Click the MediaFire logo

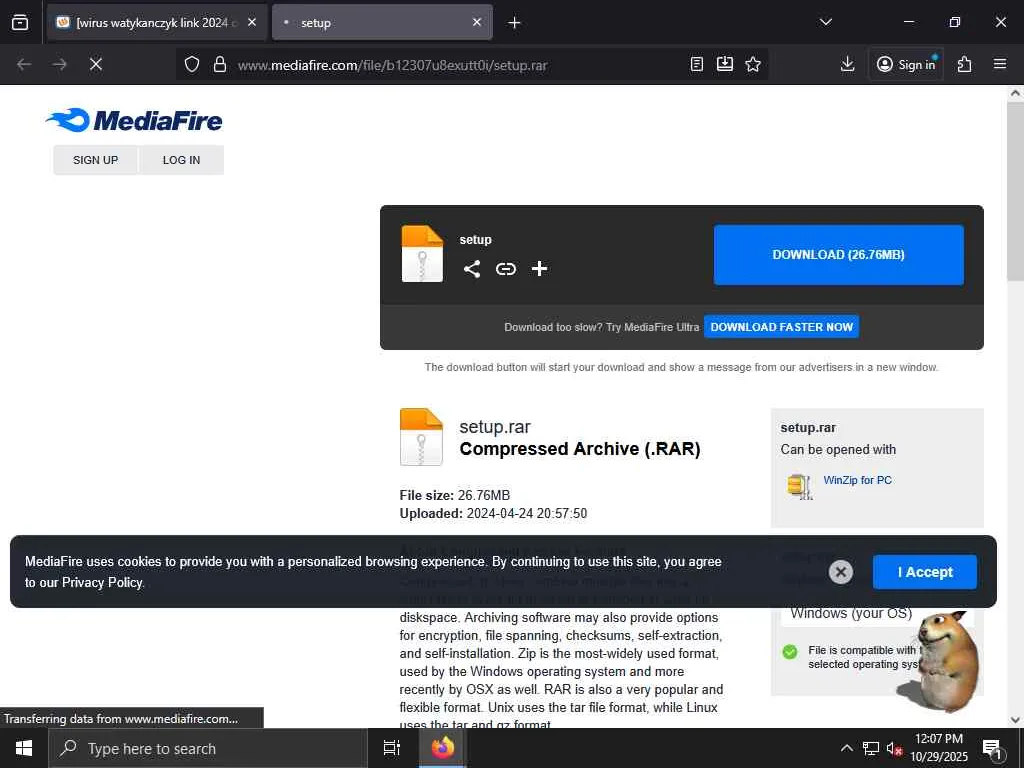pos(134,120)
